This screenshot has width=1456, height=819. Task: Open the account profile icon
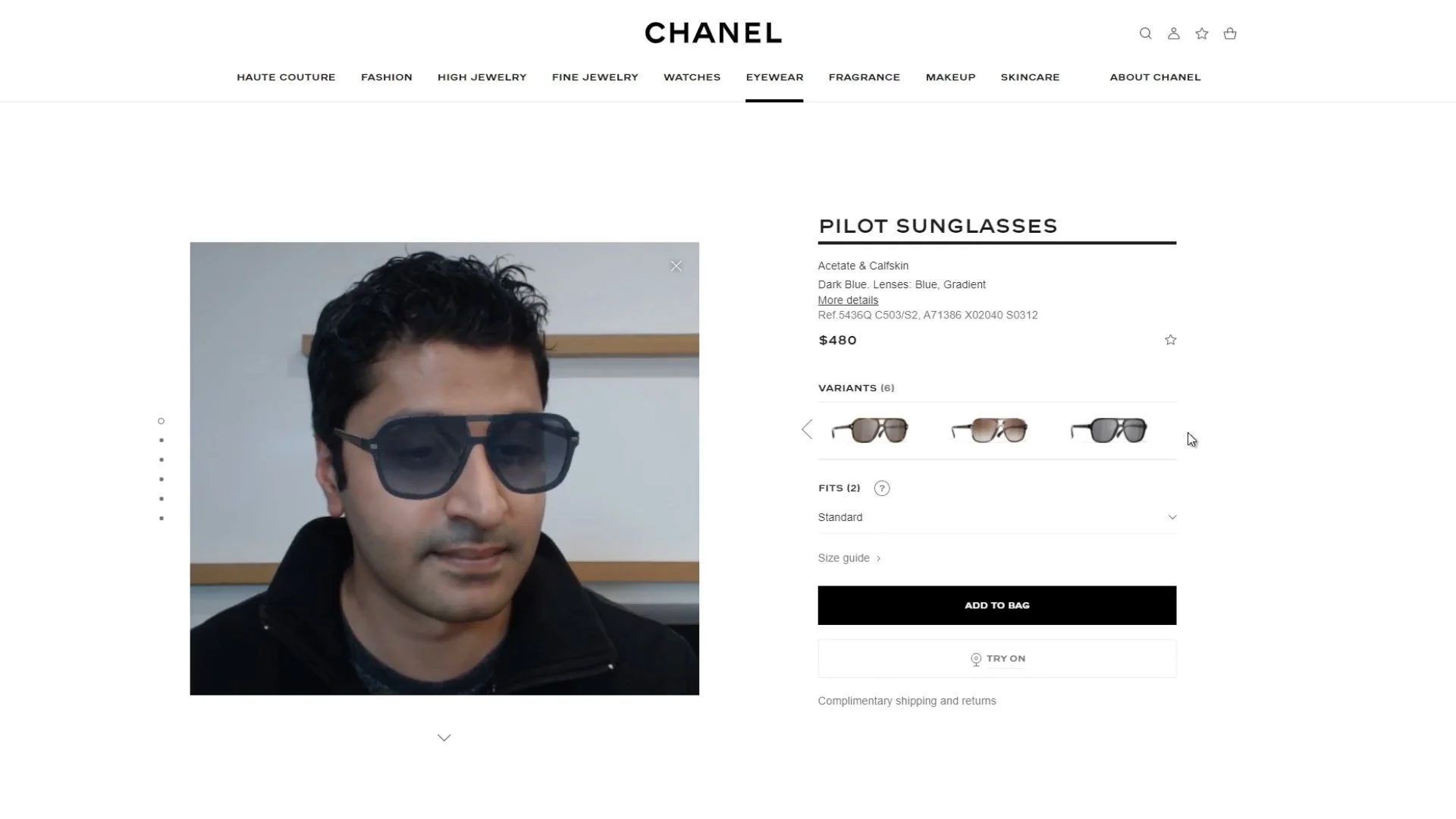pos(1173,33)
